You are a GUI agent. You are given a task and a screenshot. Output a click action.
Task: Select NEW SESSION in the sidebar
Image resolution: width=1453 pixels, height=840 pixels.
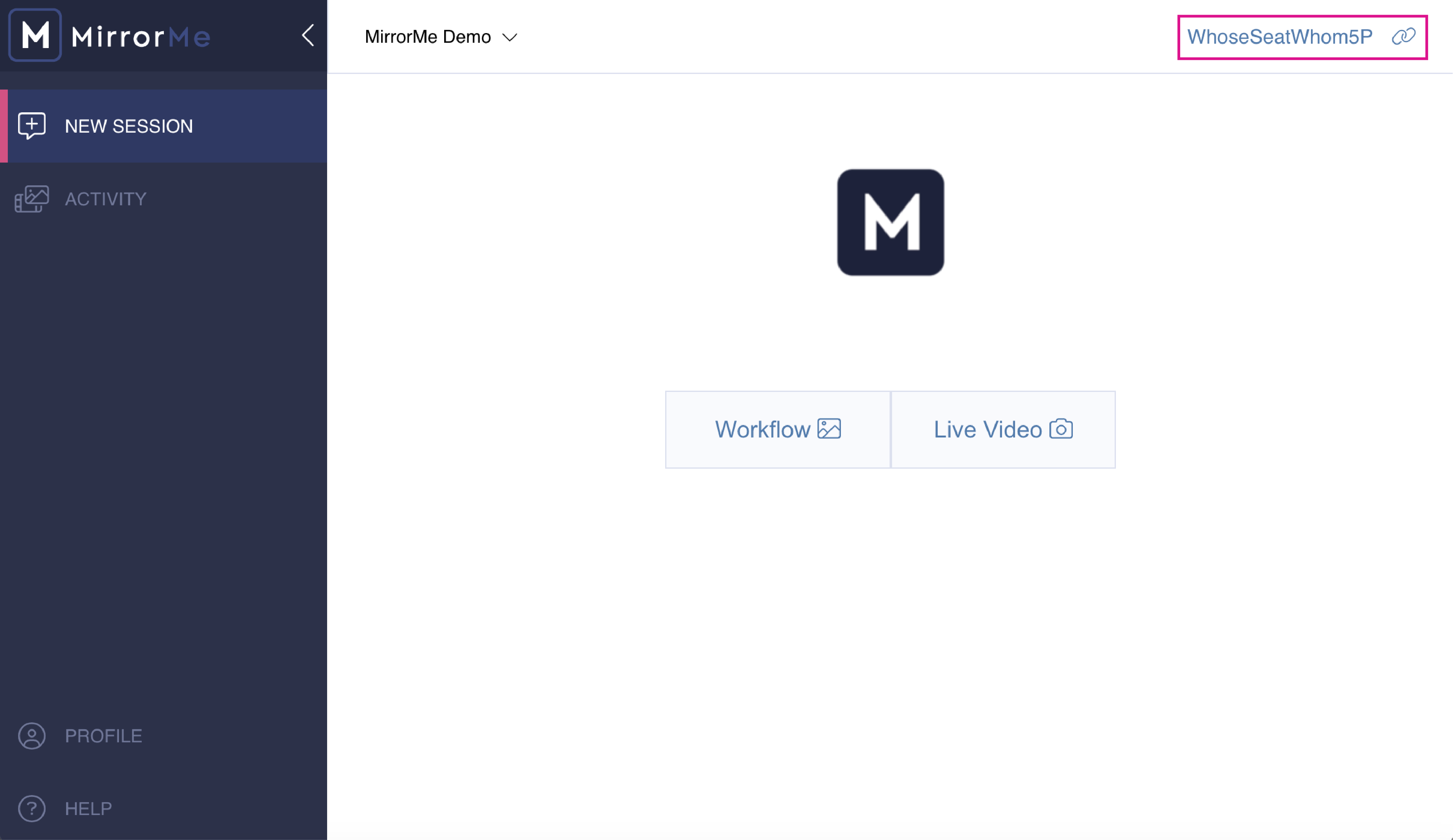(x=129, y=126)
